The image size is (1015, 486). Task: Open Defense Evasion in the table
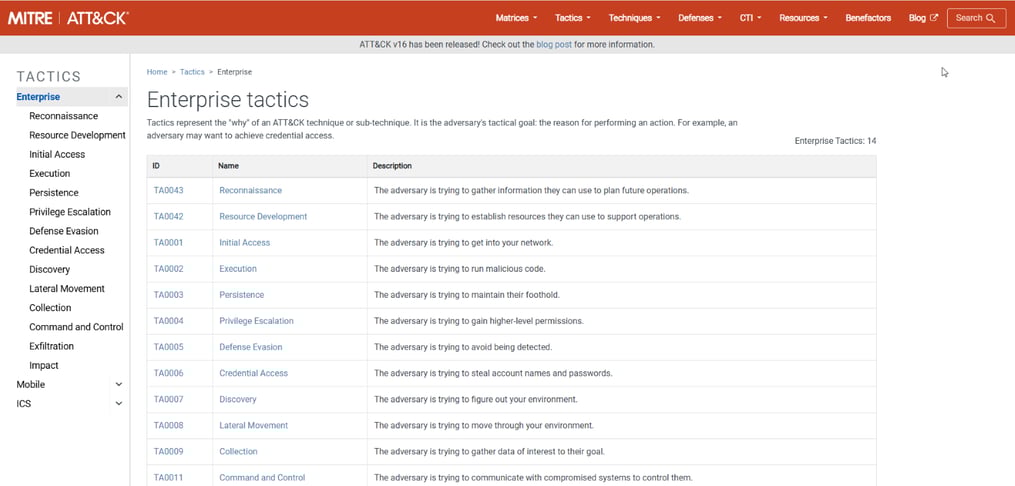point(251,347)
